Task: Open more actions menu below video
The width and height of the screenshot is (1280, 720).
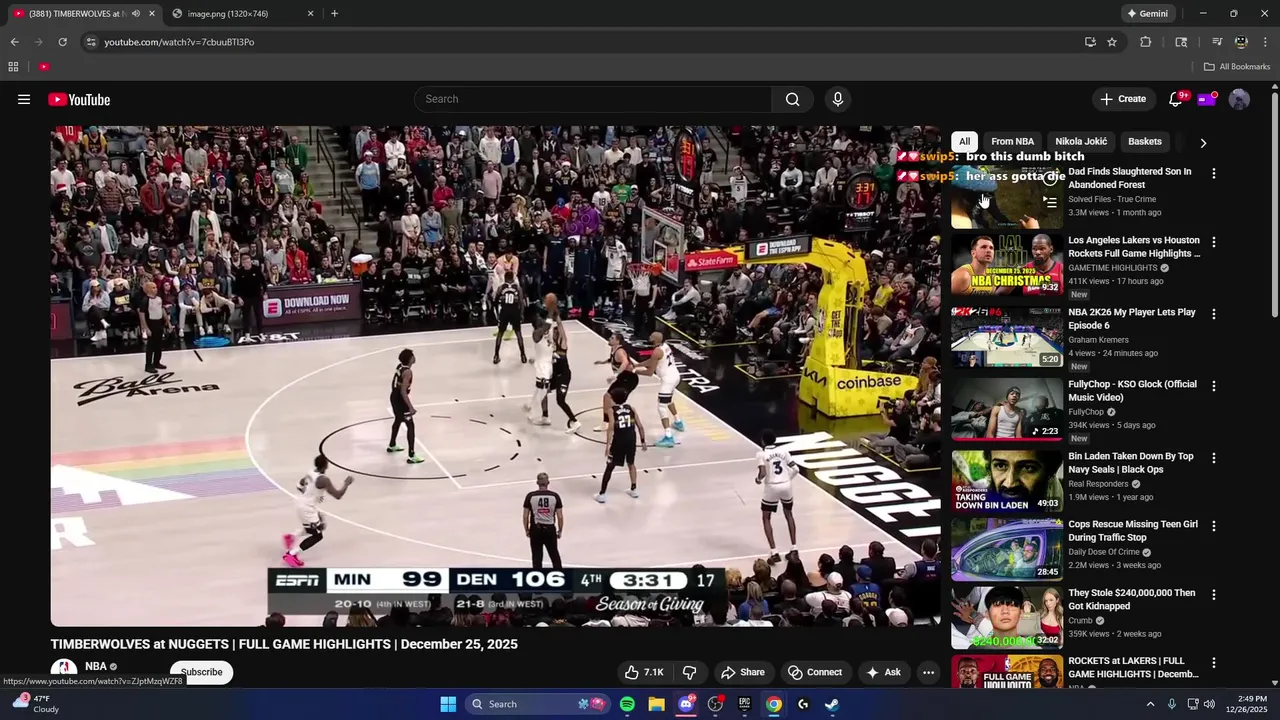Action: point(928,672)
